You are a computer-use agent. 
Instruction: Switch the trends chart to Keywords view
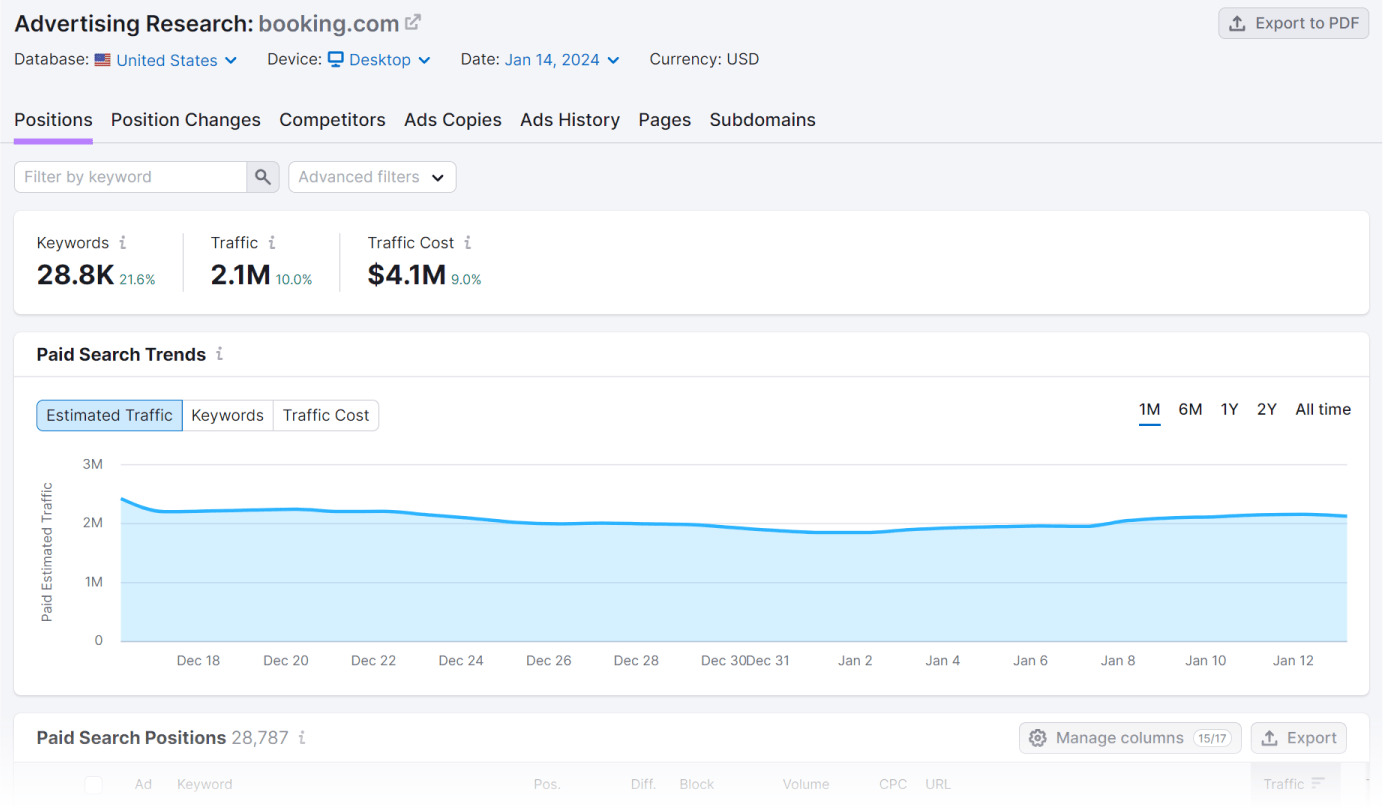pos(227,415)
